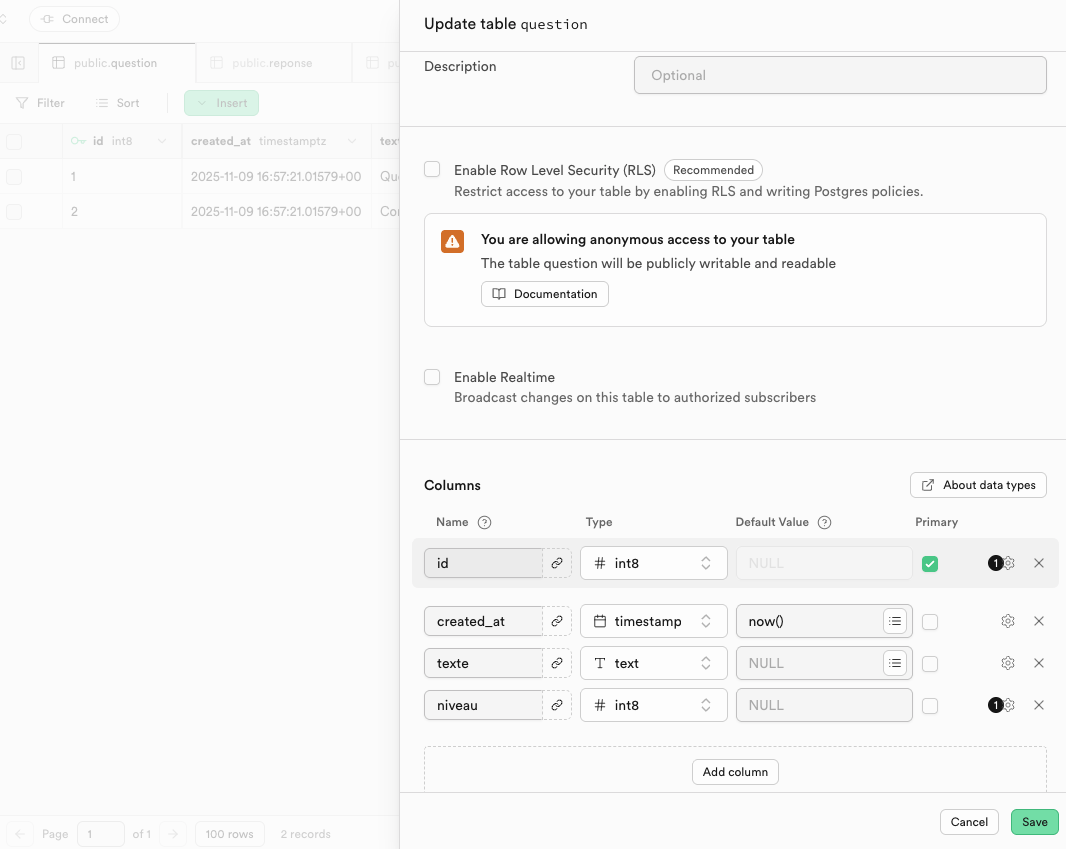Click the link icon for id column
The image size is (1066, 849).
557,563
